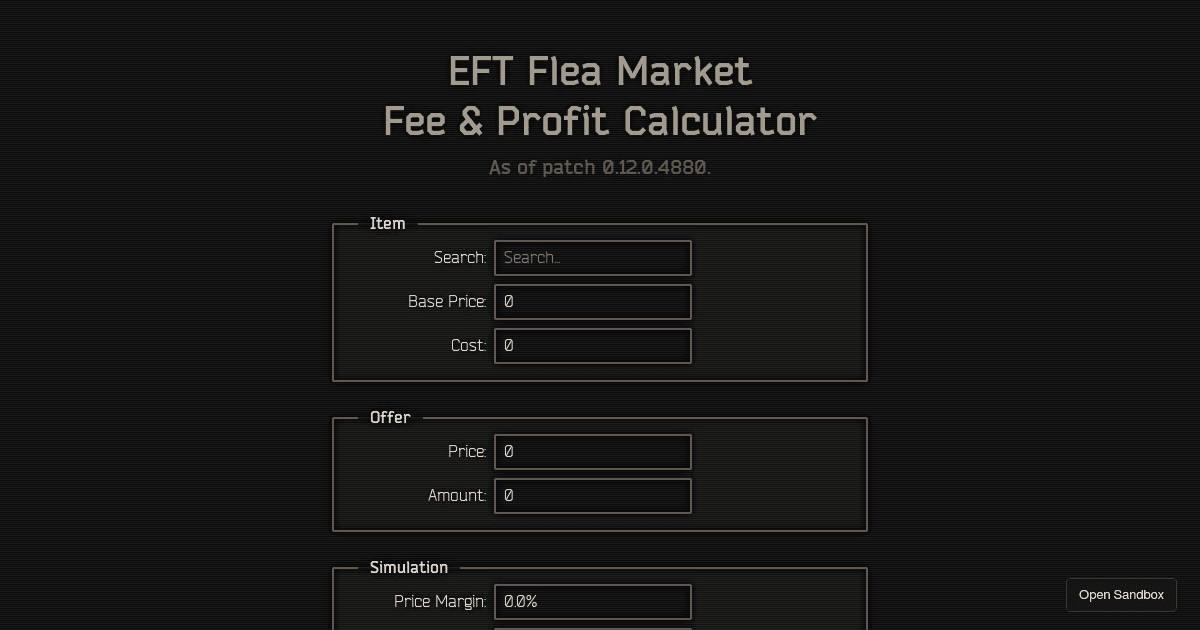Screen dimensions: 1200x630
Task: Click the Search input field
Action: 593,257
